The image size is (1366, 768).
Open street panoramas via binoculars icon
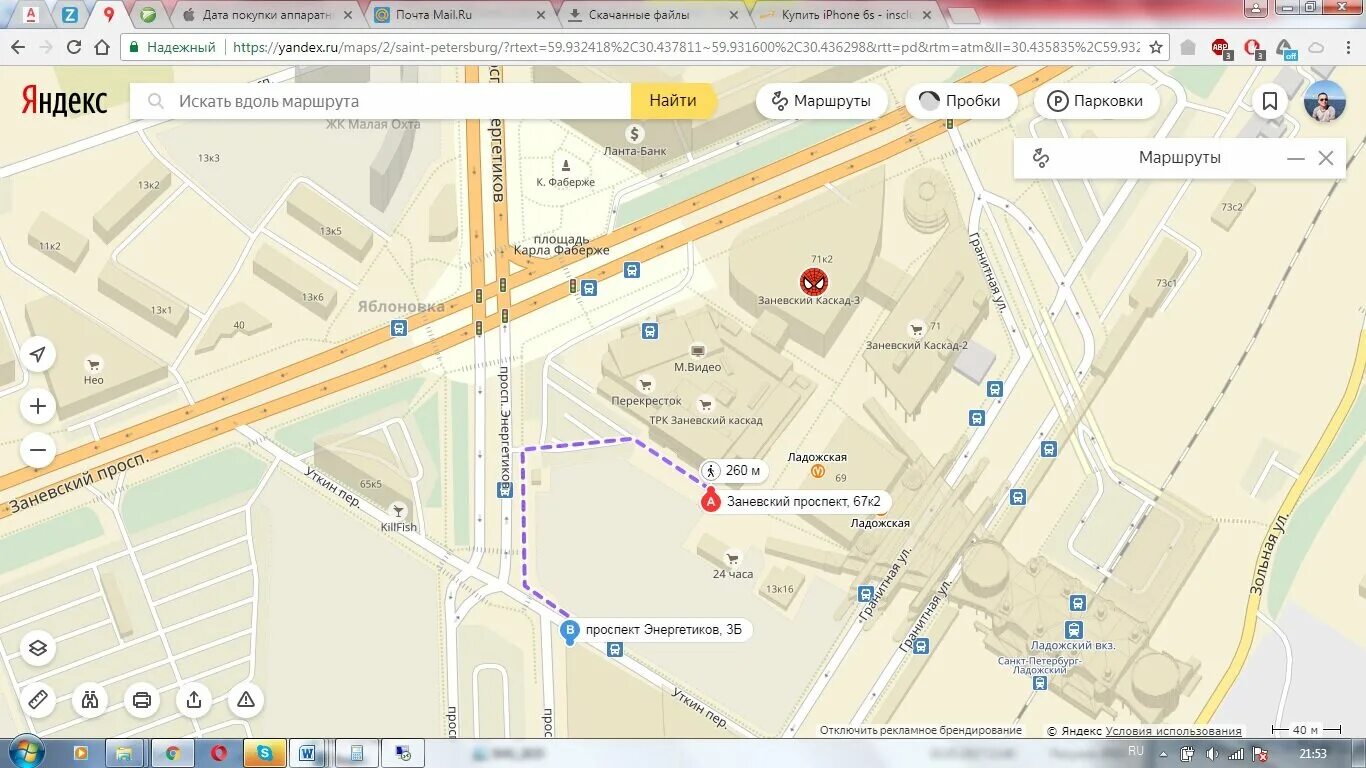90,700
